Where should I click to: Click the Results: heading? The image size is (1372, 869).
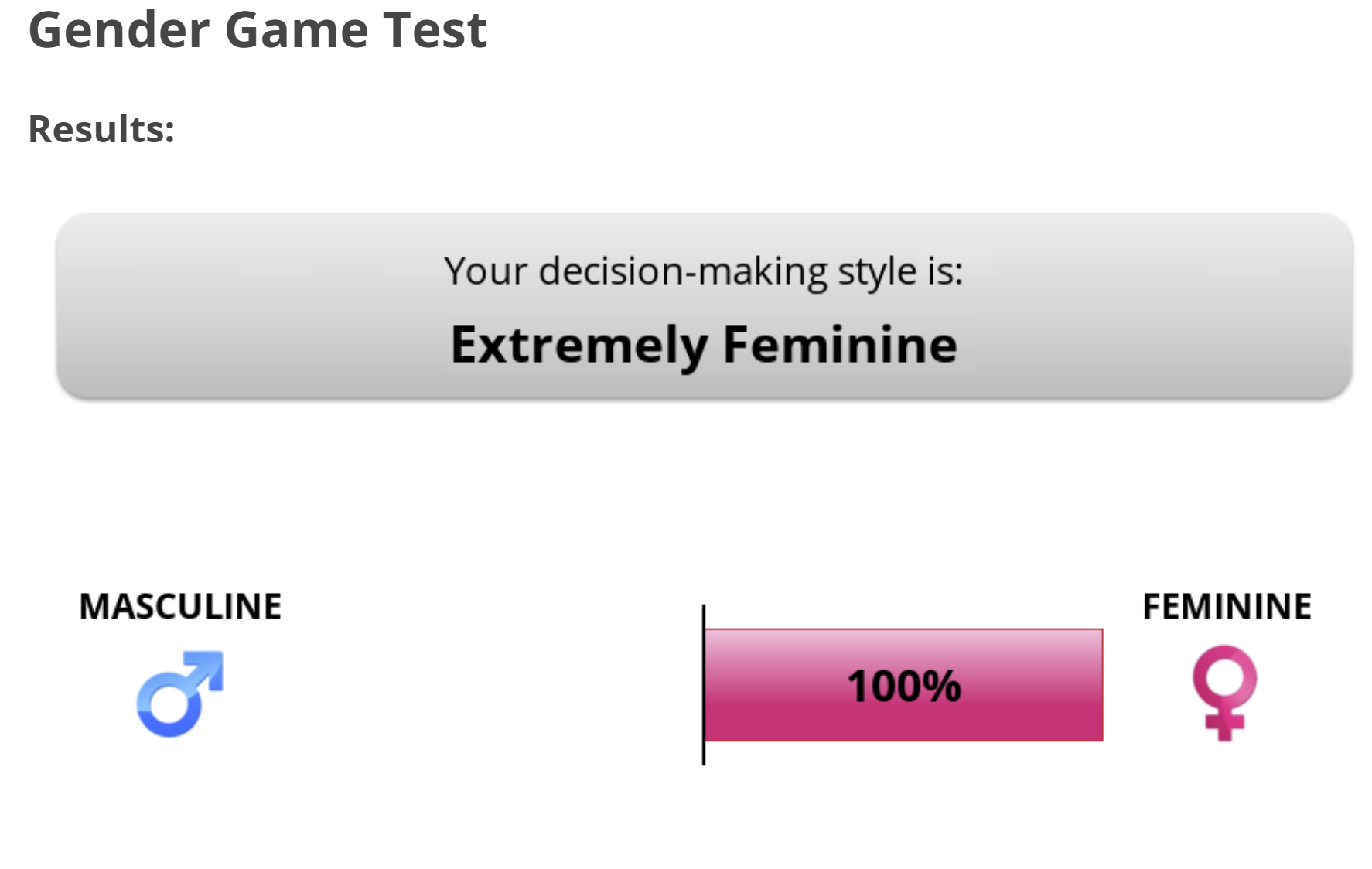(101, 128)
